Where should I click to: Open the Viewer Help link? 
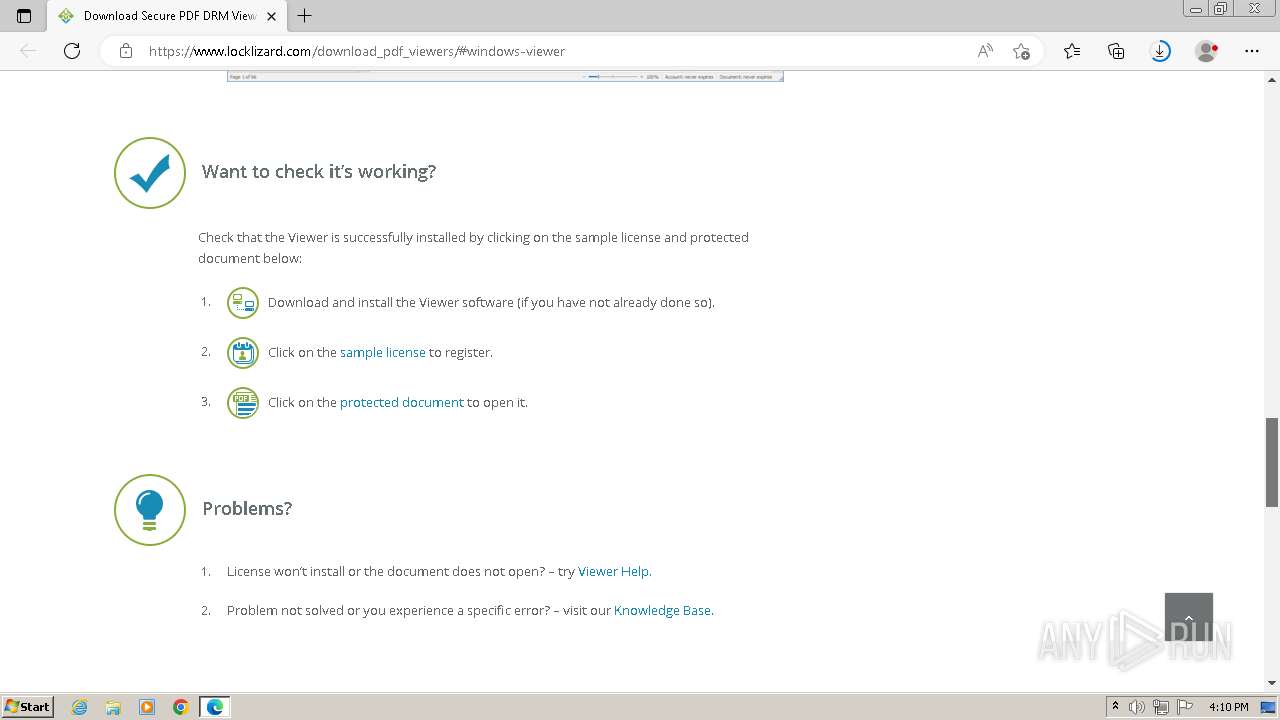[613, 571]
